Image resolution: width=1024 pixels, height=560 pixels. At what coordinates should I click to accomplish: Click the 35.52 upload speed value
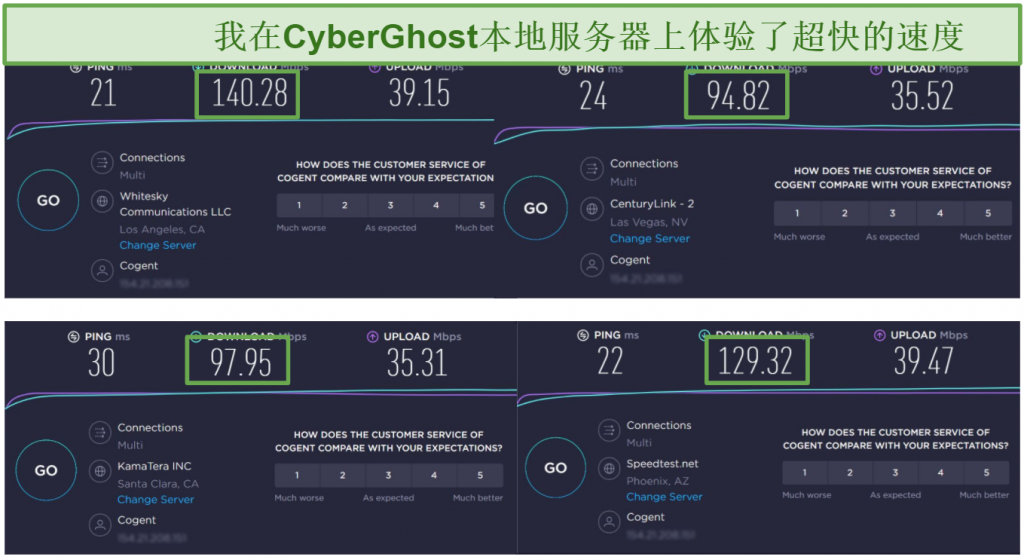pyautogui.click(x=921, y=96)
